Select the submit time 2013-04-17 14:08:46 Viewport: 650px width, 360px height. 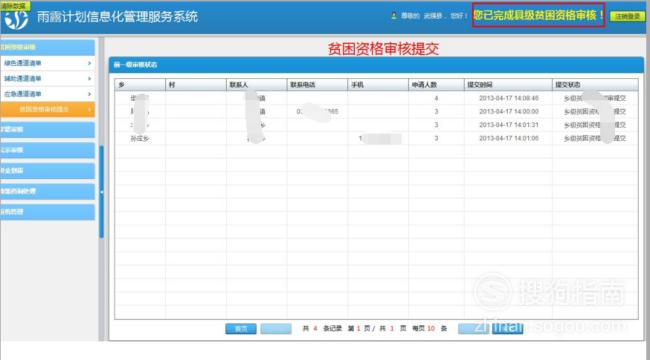[509, 98]
